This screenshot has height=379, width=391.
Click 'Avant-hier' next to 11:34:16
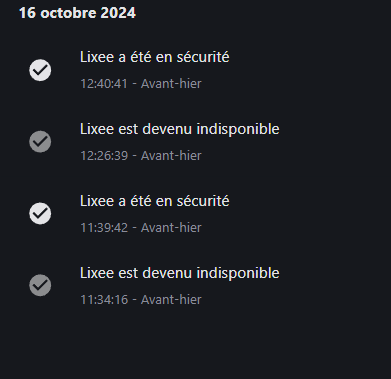(171, 300)
